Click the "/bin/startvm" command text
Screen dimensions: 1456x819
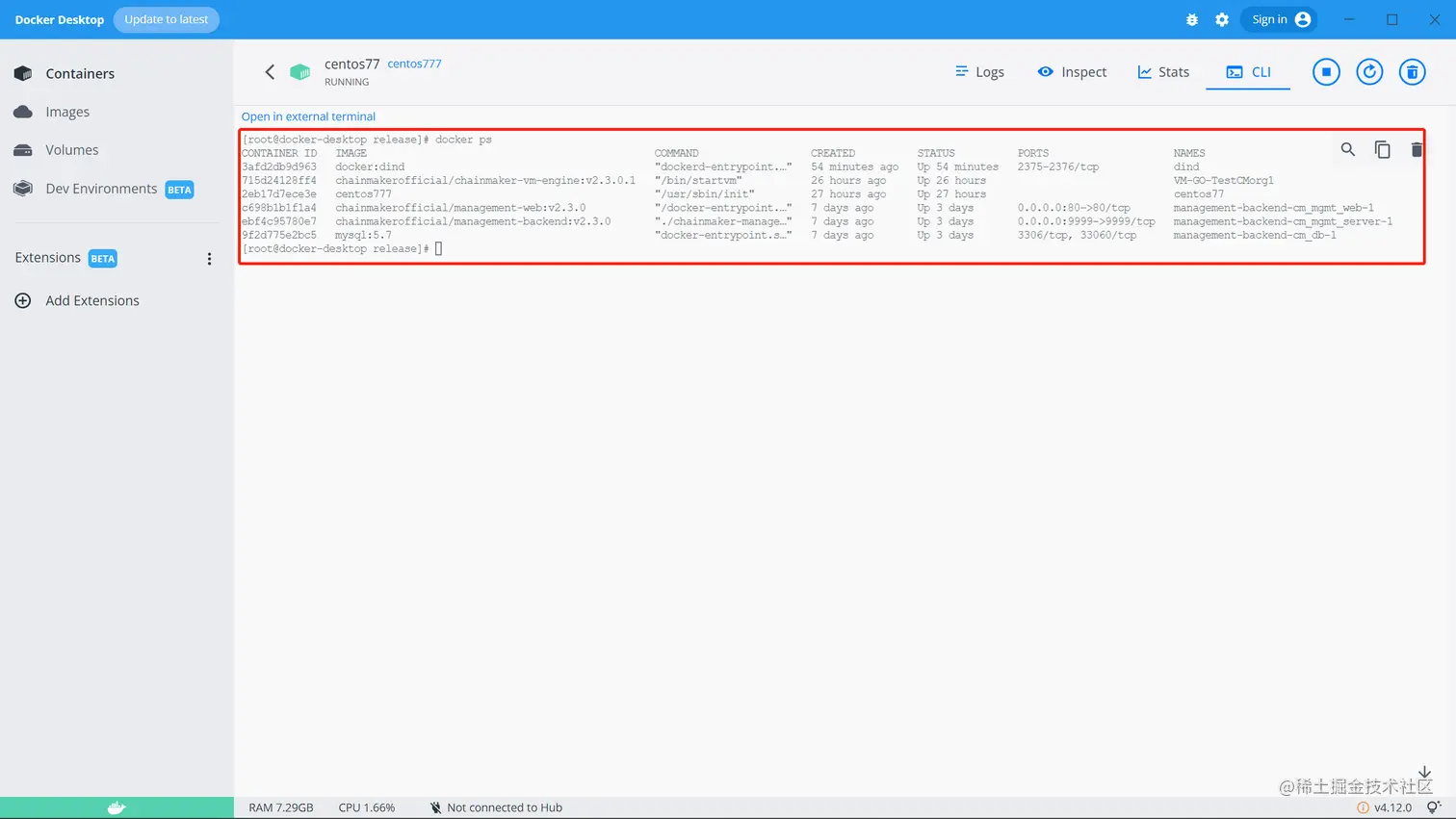[x=698, y=180]
